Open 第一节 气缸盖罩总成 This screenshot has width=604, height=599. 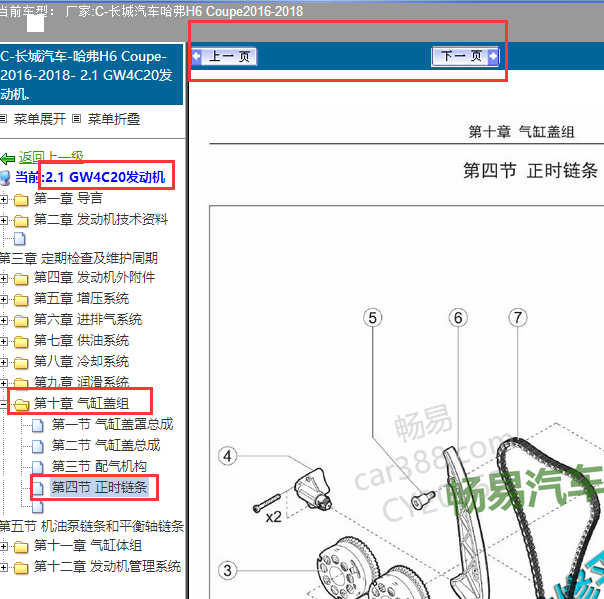pos(112,424)
